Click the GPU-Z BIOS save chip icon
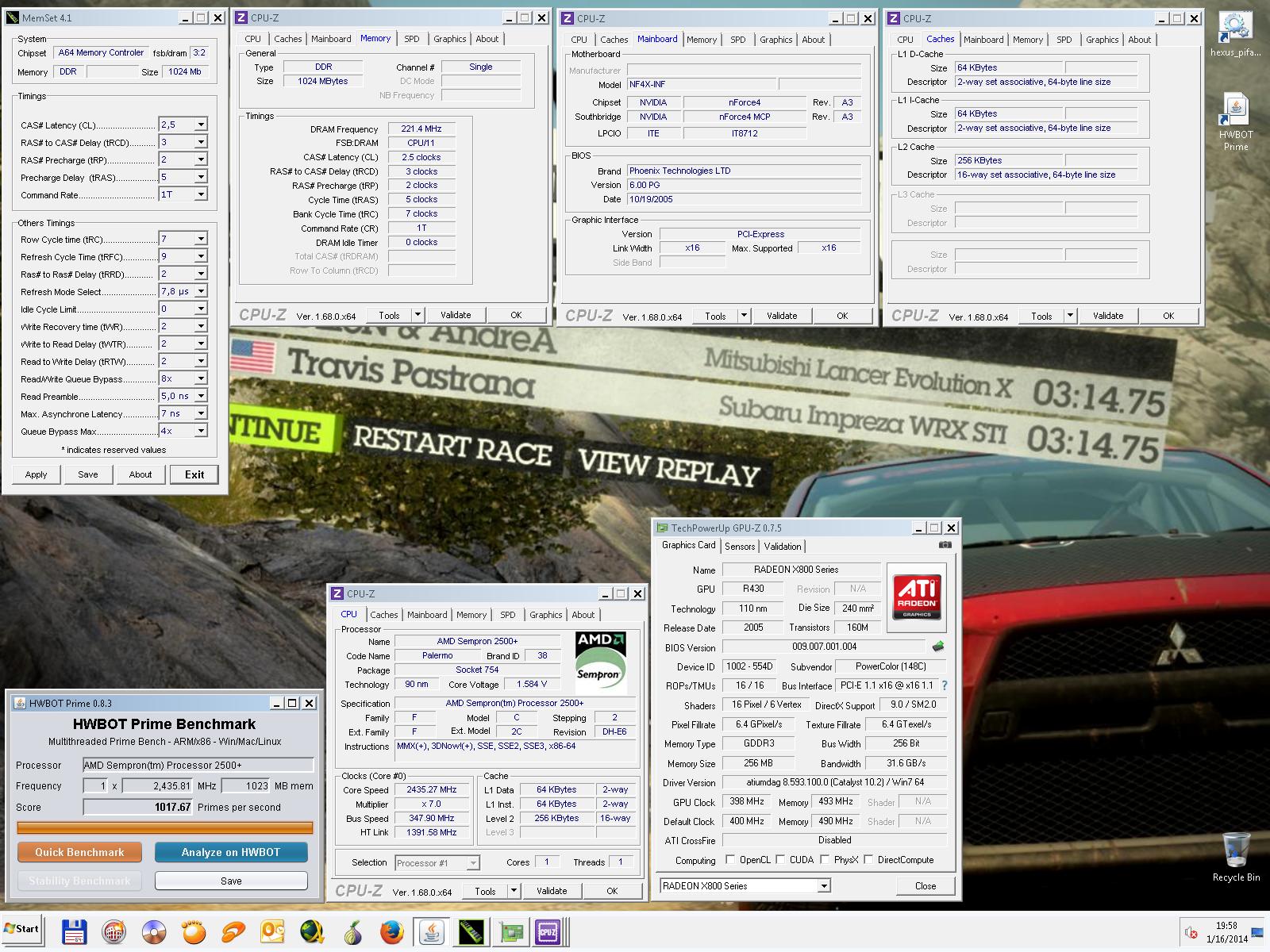1270x952 pixels. pos(938,647)
